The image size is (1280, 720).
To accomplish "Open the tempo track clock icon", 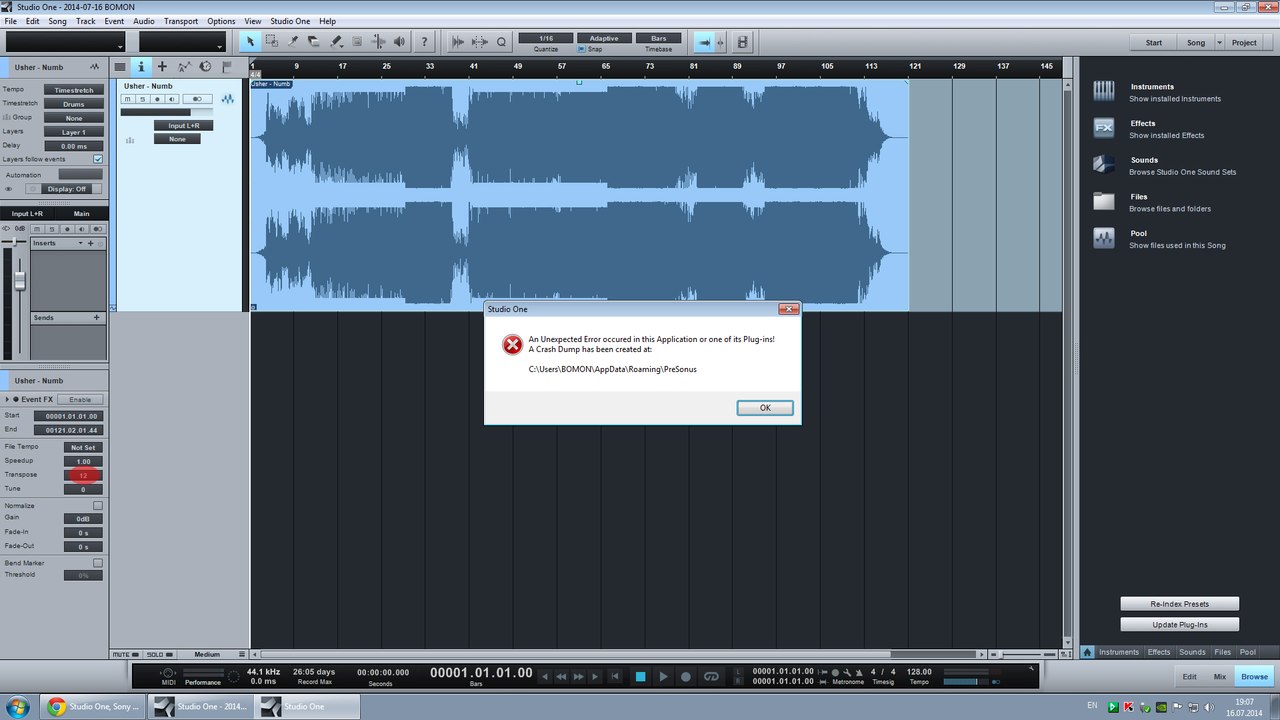I will pos(205,67).
